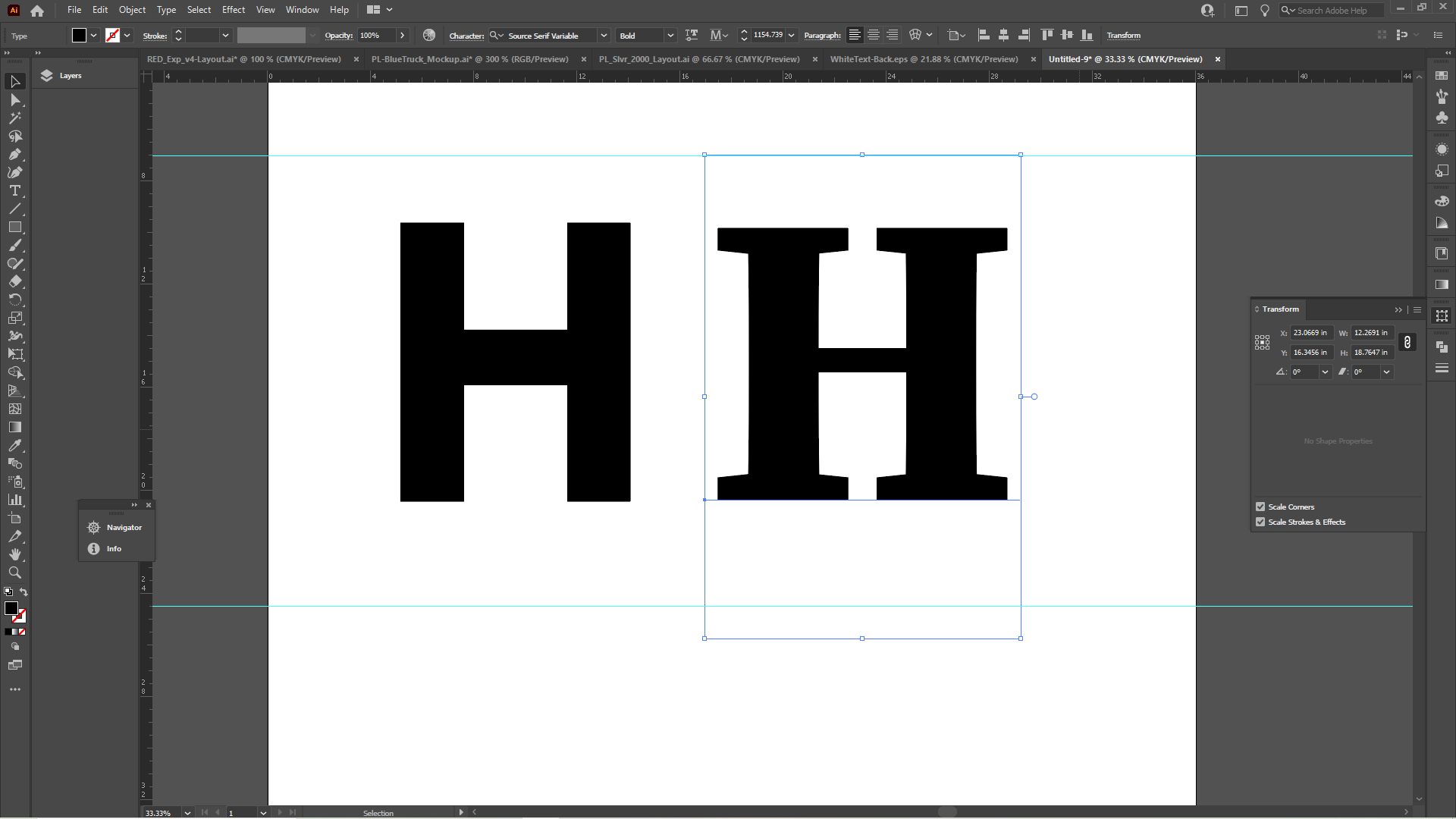This screenshot has height=819, width=1456.
Task: Open the File menu
Action: click(x=74, y=10)
